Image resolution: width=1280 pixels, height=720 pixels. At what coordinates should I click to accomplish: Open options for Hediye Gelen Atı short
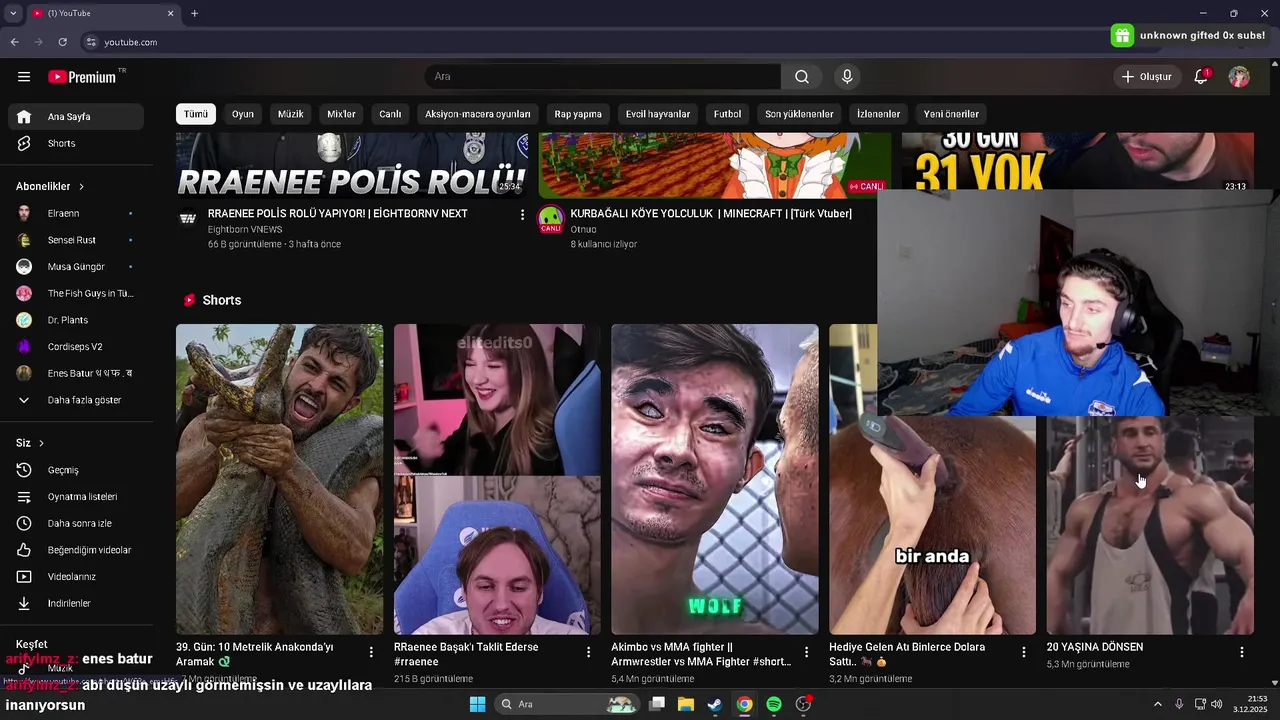pyautogui.click(x=1023, y=652)
